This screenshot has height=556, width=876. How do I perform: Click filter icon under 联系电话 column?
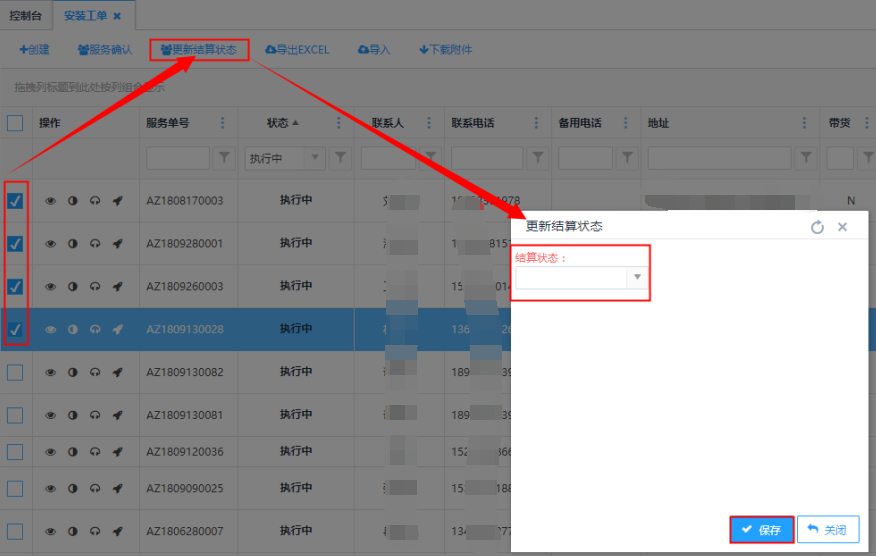pyautogui.click(x=538, y=158)
